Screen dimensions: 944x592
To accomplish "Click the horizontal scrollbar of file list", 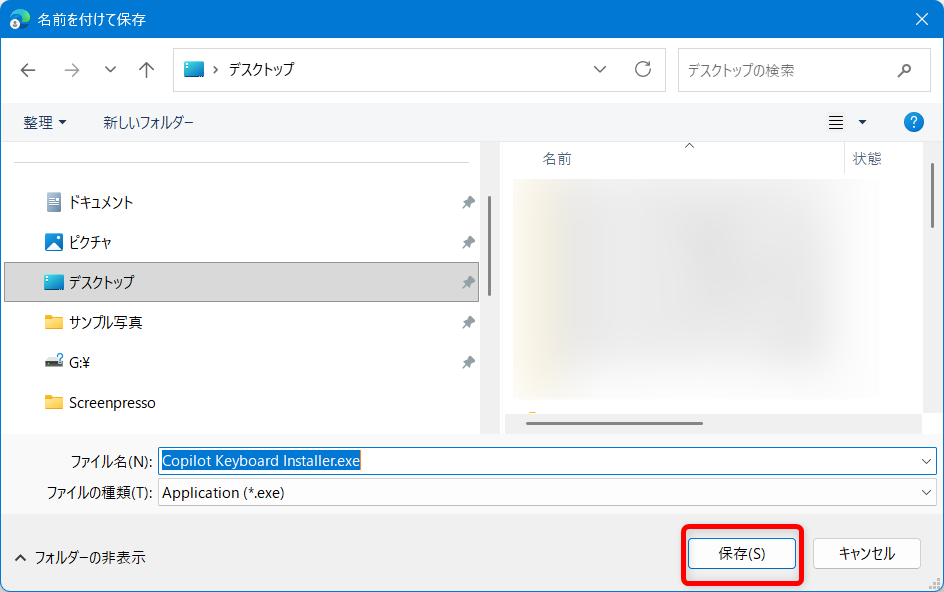I will coord(614,423).
